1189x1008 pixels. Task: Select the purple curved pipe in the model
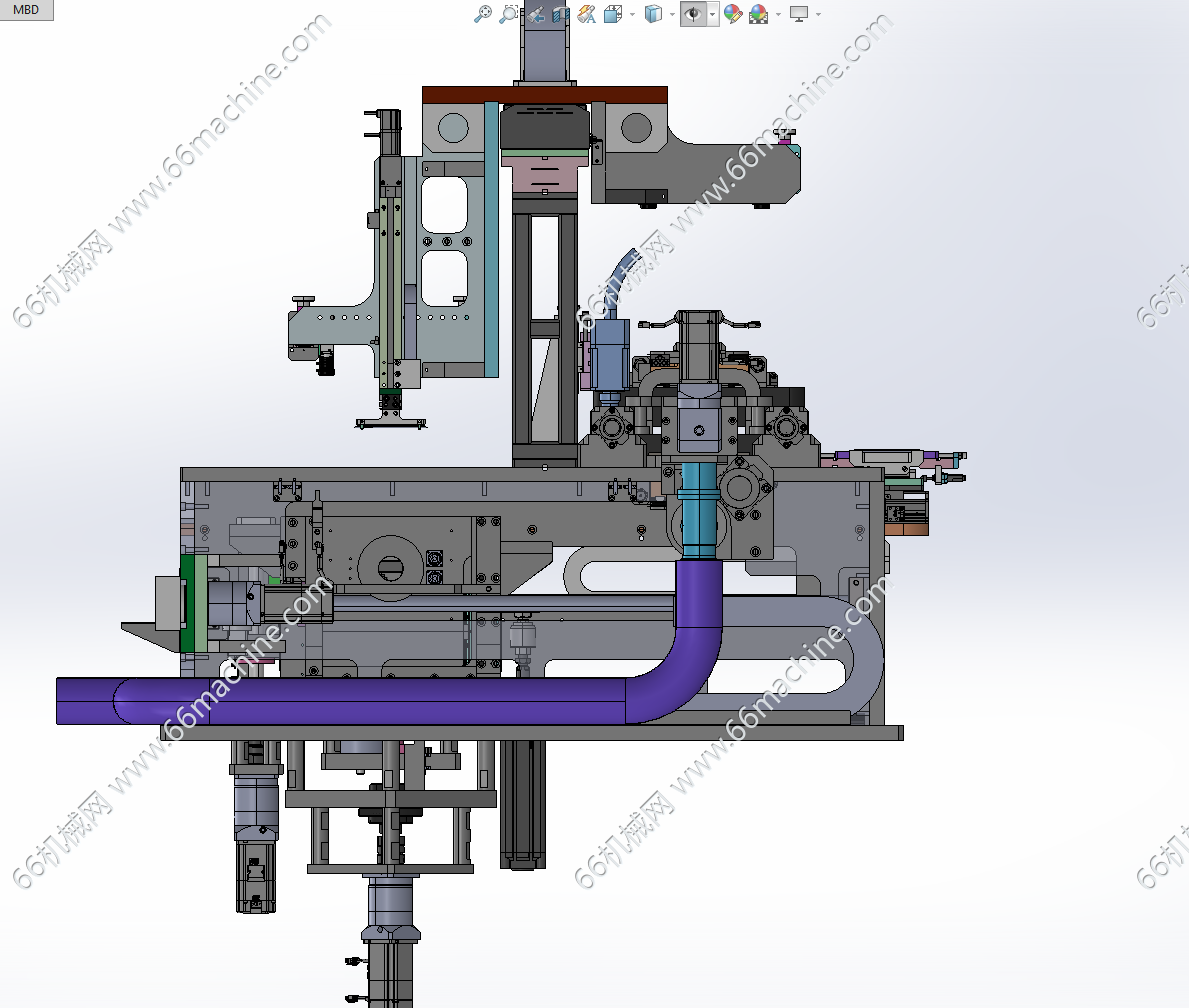400,701
